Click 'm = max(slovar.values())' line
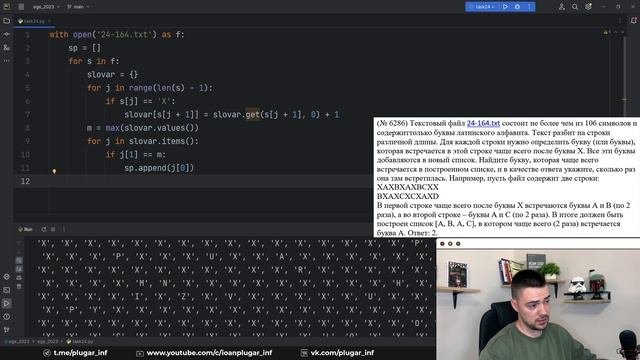Screen dimensions: 640x360 [x=143, y=128]
